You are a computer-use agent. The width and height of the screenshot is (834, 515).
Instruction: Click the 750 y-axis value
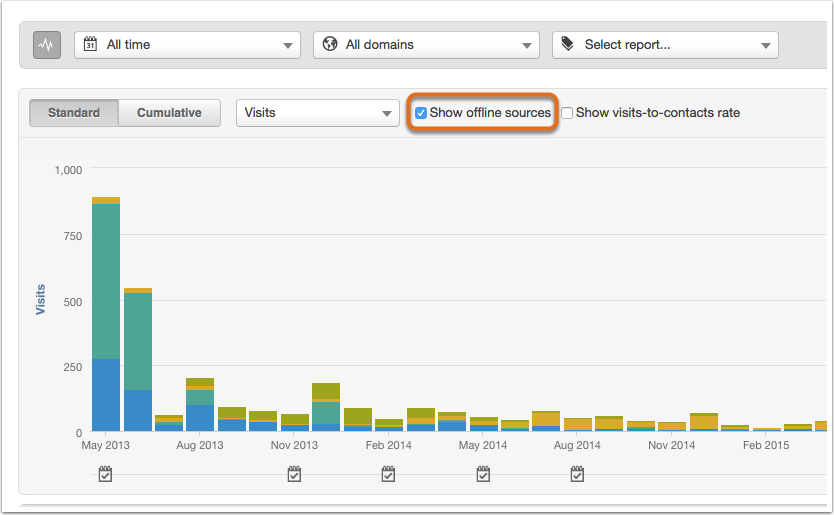pyautogui.click(x=73, y=236)
